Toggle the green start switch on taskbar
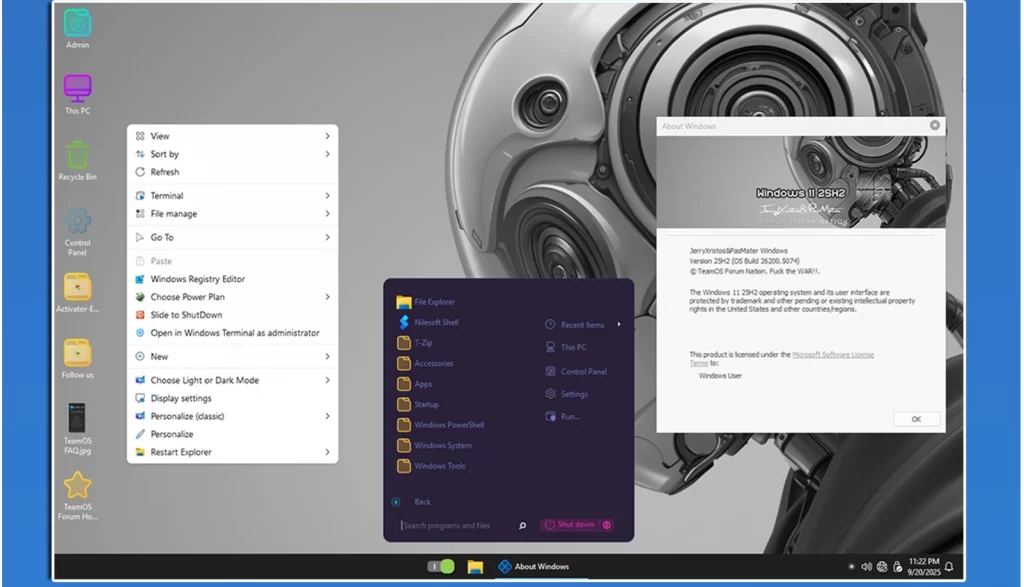This screenshot has height=587, width=1024. [x=441, y=567]
